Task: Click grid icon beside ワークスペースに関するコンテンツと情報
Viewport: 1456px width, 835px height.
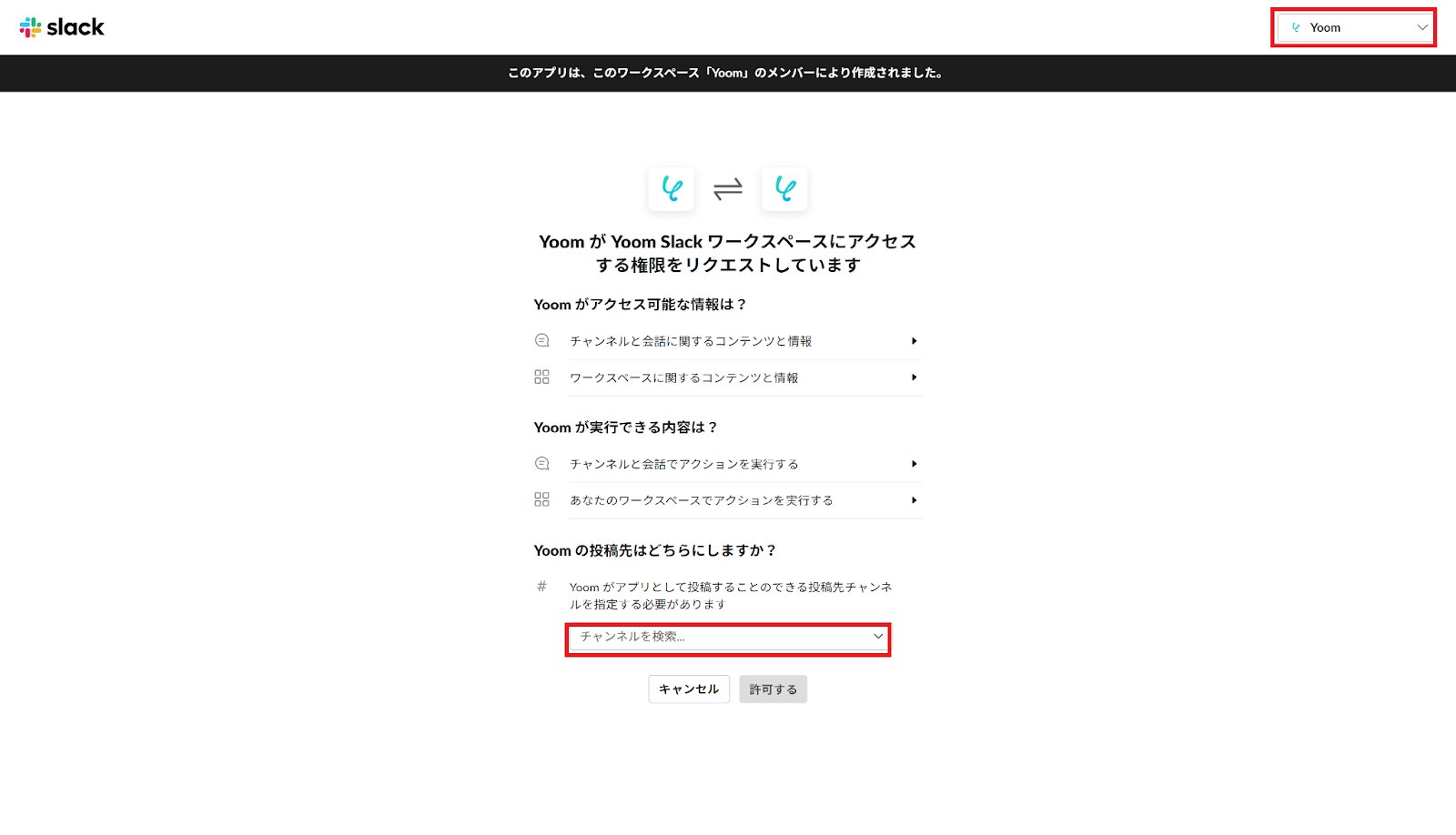Action: 541,377
